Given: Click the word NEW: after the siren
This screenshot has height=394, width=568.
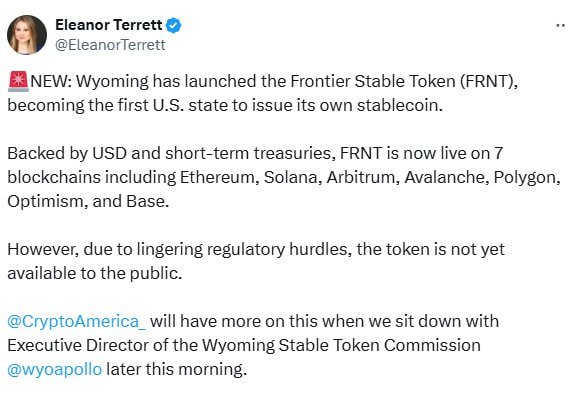Looking at the screenshot, I should (51, 81).
